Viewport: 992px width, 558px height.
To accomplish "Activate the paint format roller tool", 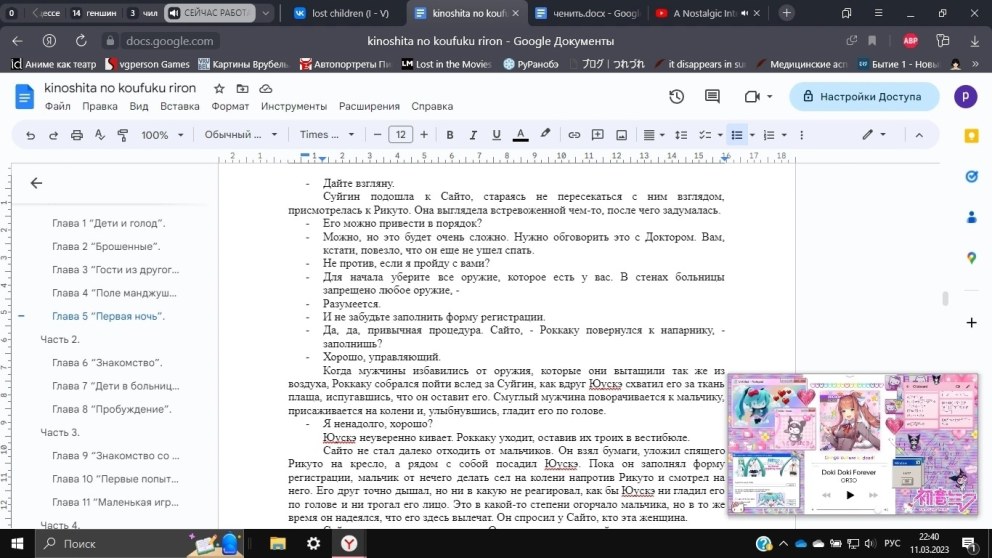I will click(x=123, y=135).
